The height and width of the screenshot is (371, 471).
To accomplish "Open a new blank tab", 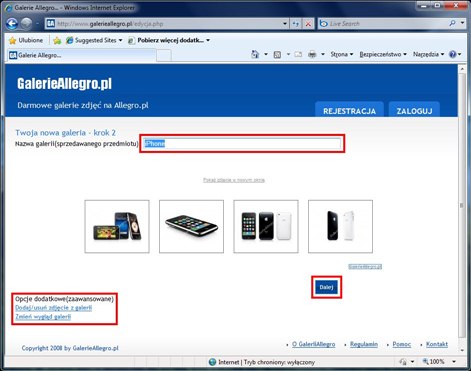I will point(164,56).
